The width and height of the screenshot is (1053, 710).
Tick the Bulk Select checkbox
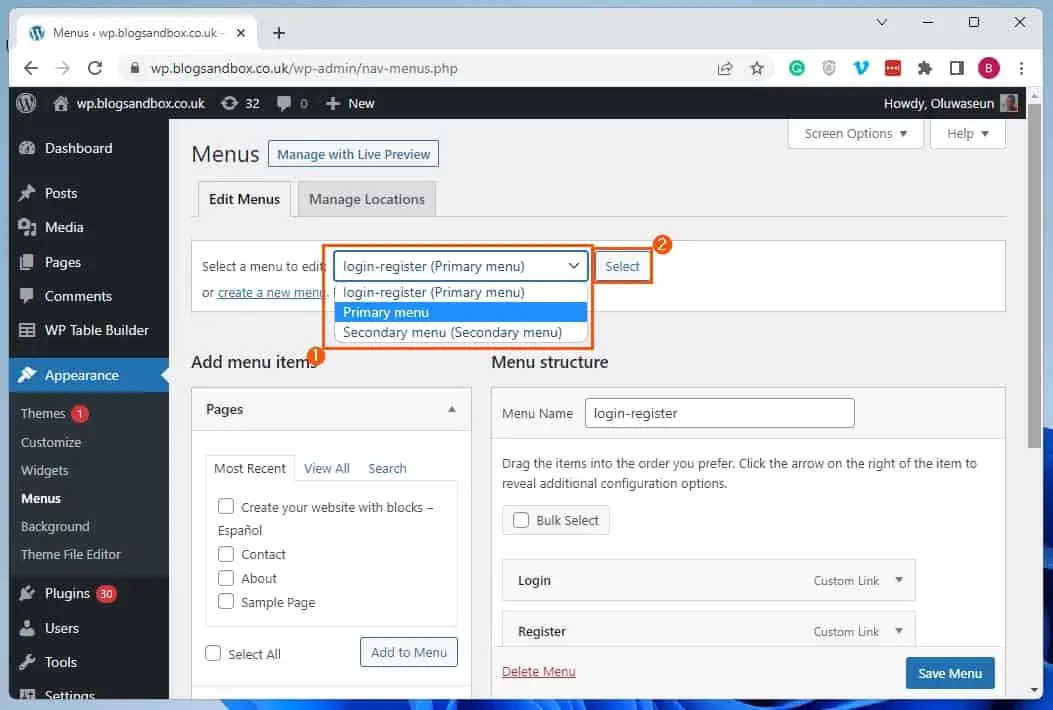coord(521,520)
